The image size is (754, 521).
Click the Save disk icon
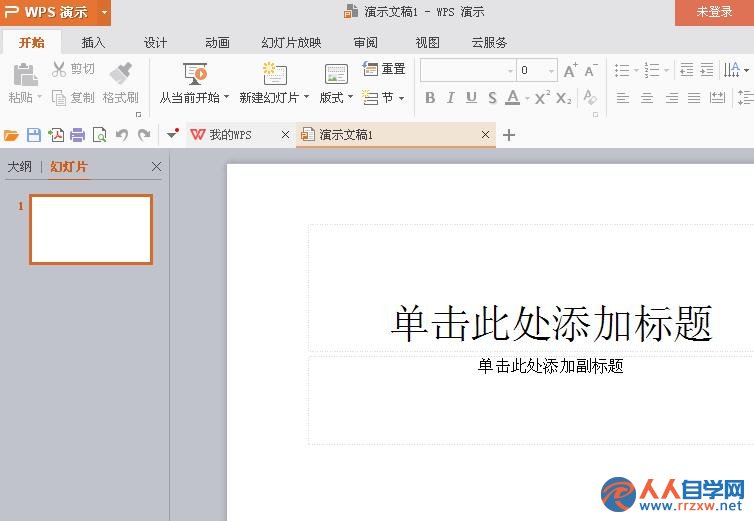point(34,135)
